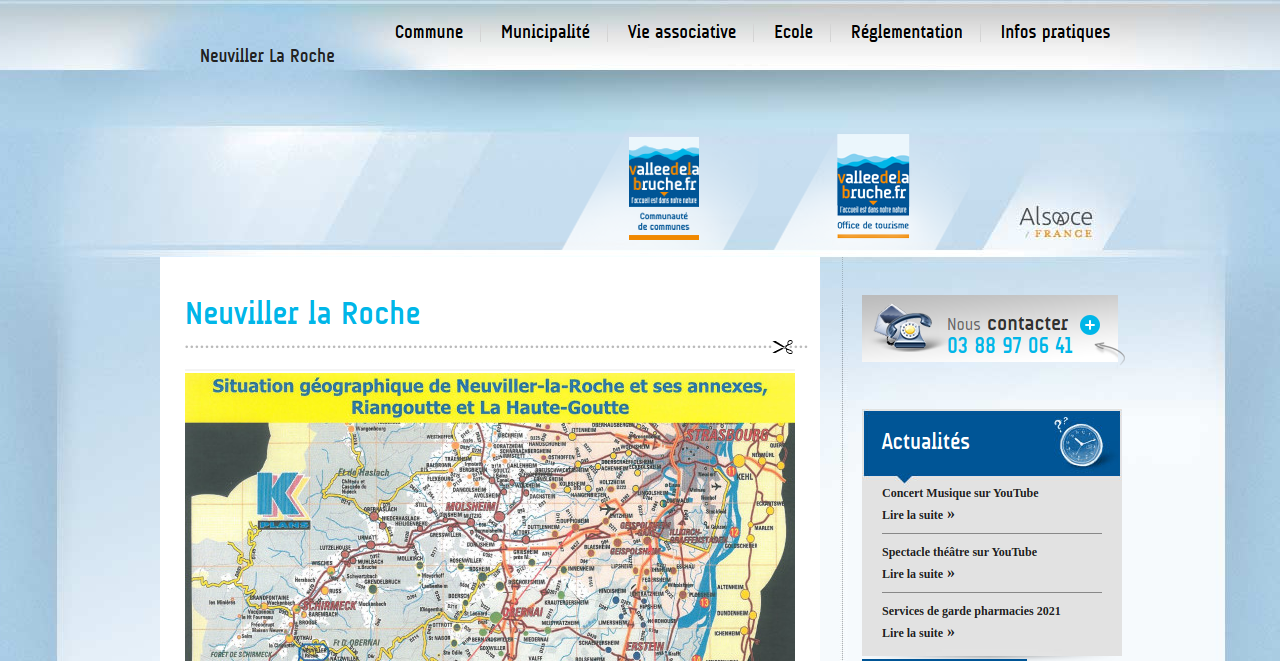Click the telephone icon in contact box
Image resolution: width=1280 pixels, height=661 pixels.
(x=903, y=328)
